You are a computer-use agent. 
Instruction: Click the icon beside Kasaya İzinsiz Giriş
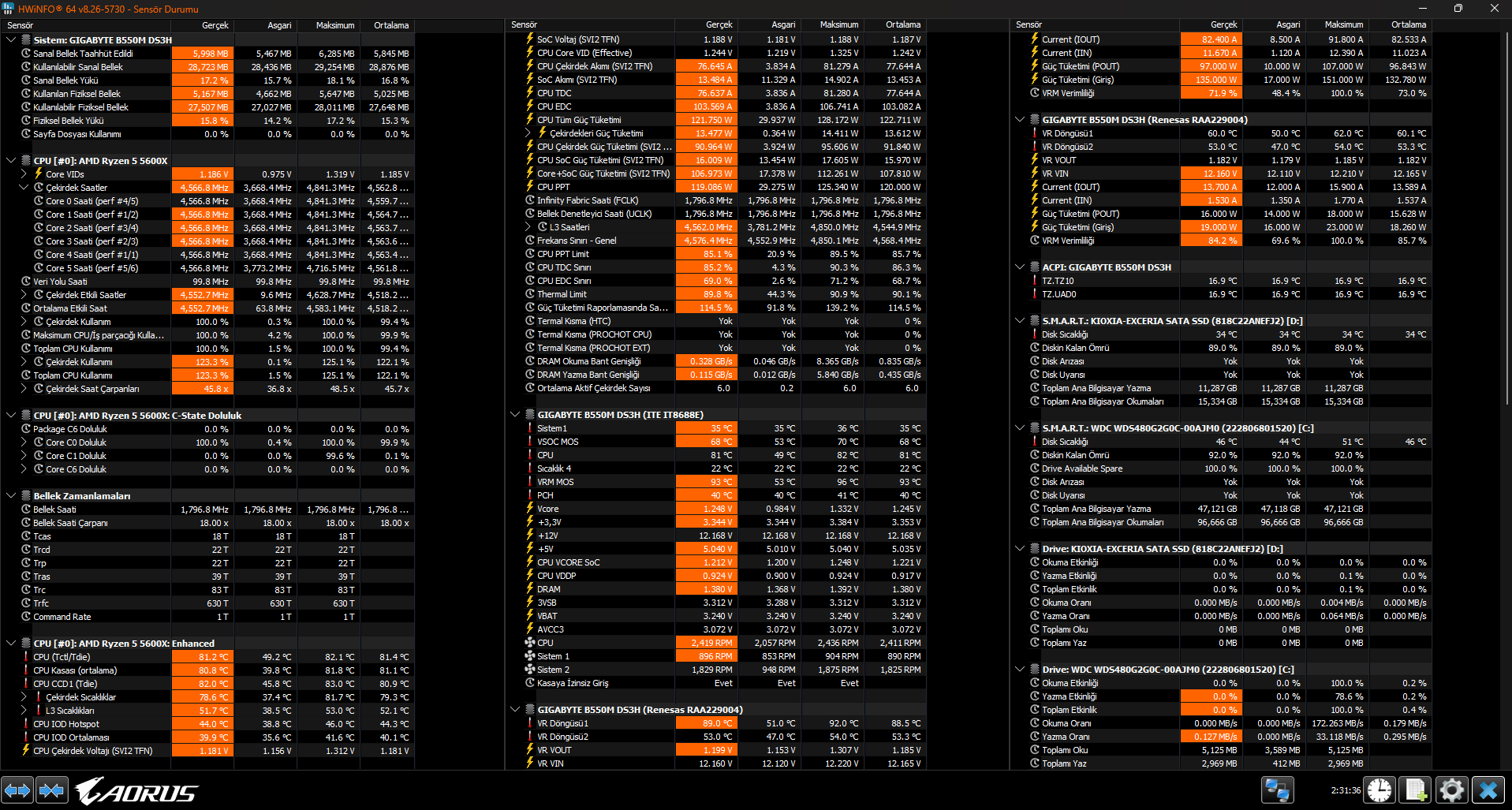point(530,683)
